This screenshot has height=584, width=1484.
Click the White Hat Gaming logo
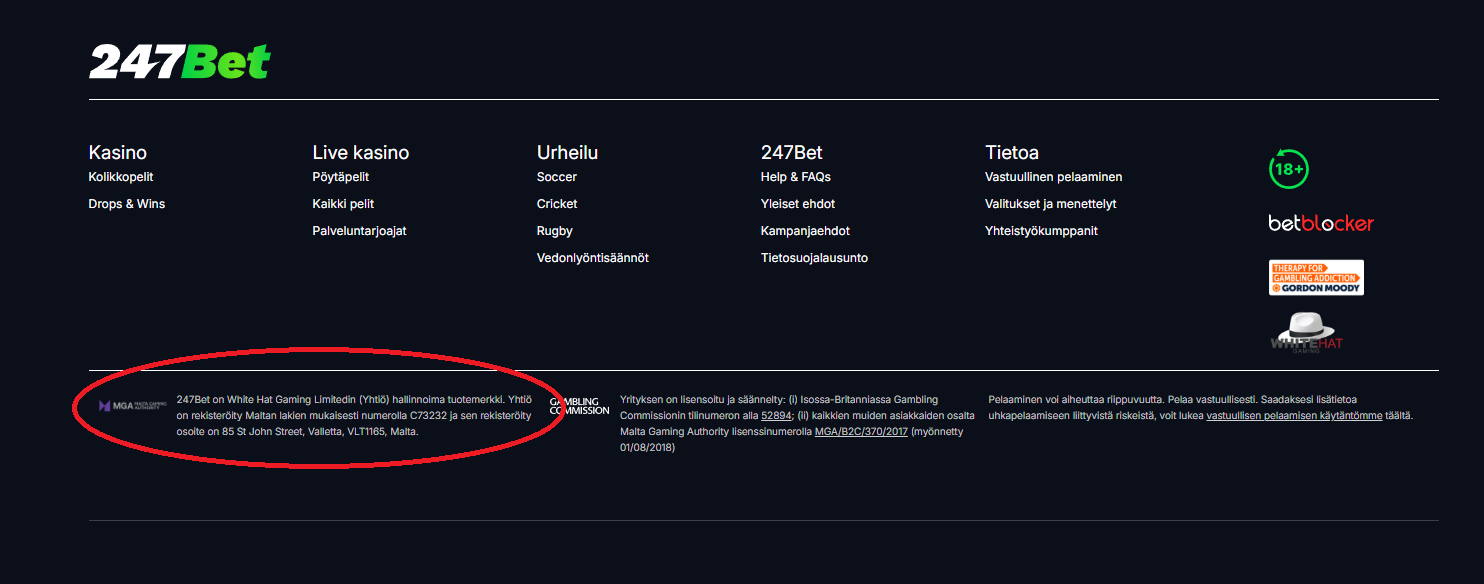point(1306,333)
